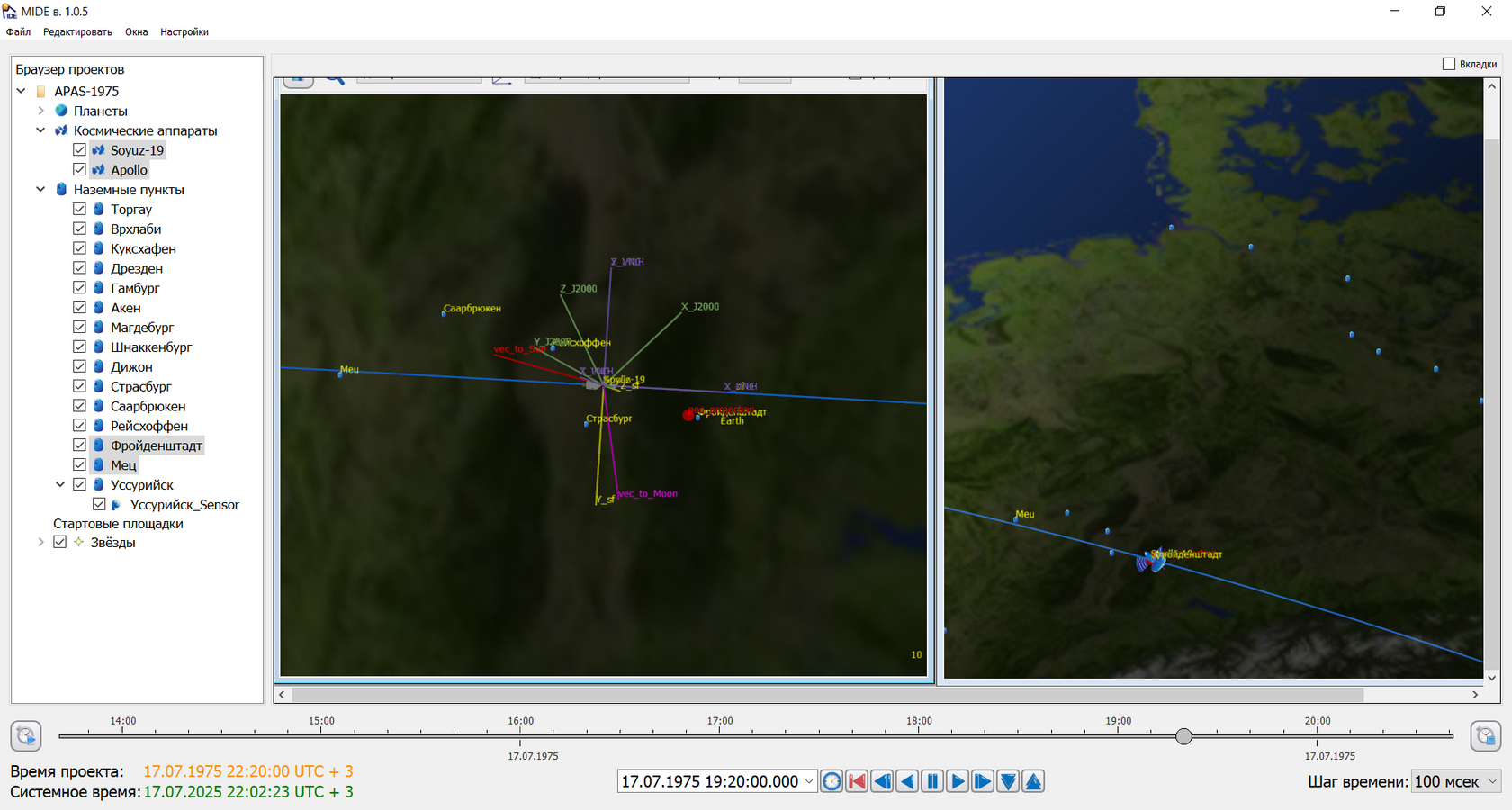This screenshot has width=1512, height=810.
Task: Expand the Звёзды node
Action: tap(40, 542)
